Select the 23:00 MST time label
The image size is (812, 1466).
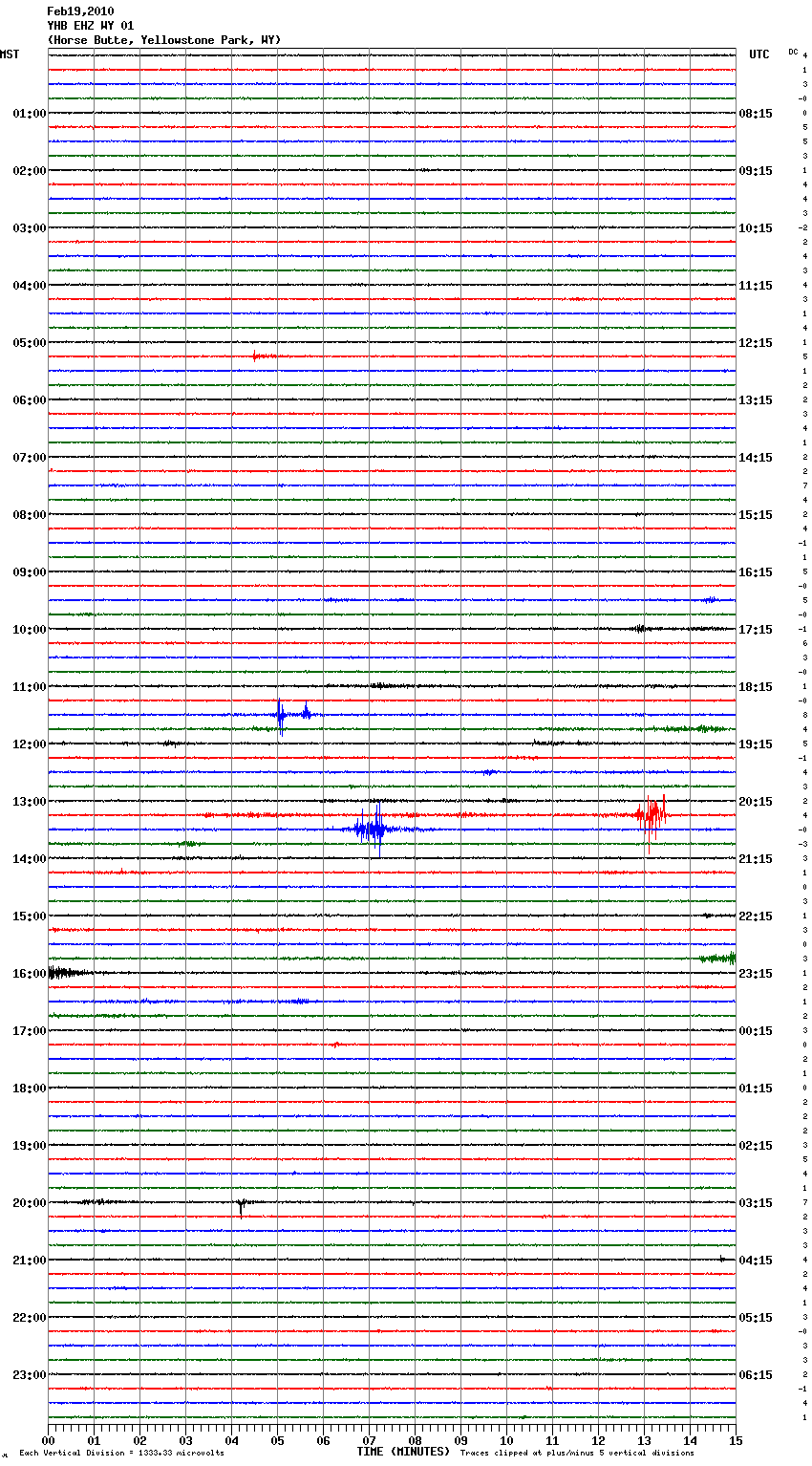[30, 1375]
